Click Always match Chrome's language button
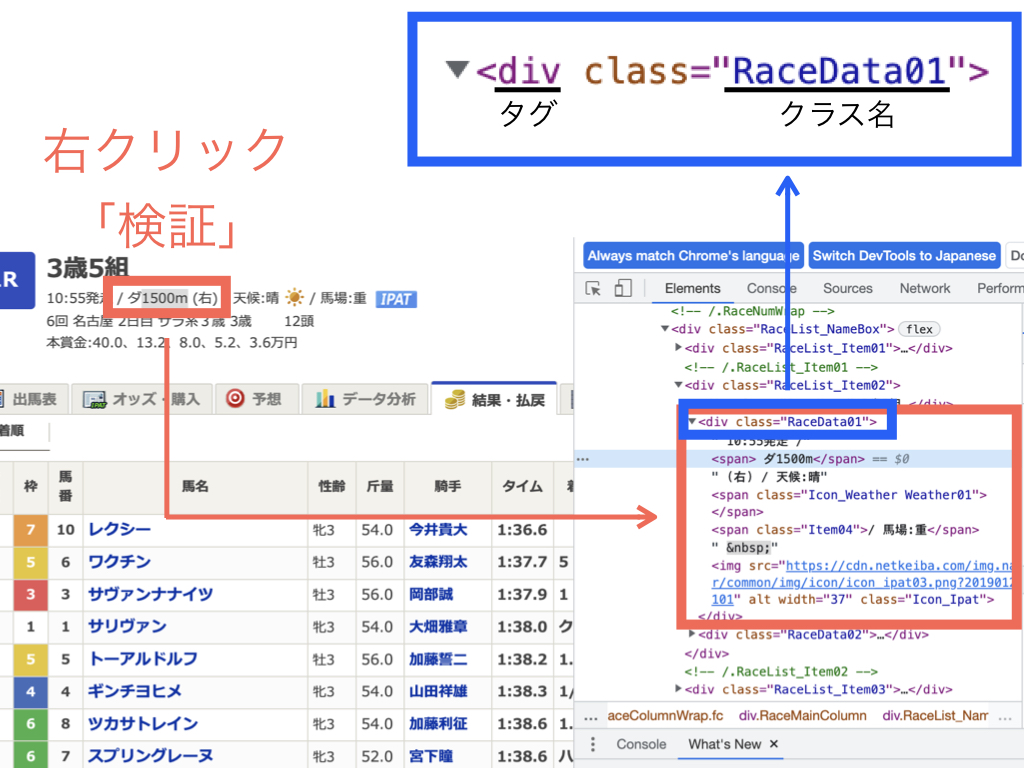 point(693,255)
